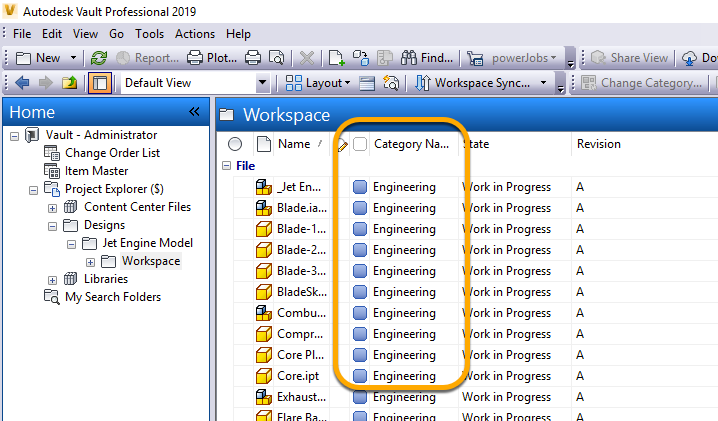The height and width of the screenshot is (421, 718).
Task: Sort by the Category Na... column header
Action: 412,144
